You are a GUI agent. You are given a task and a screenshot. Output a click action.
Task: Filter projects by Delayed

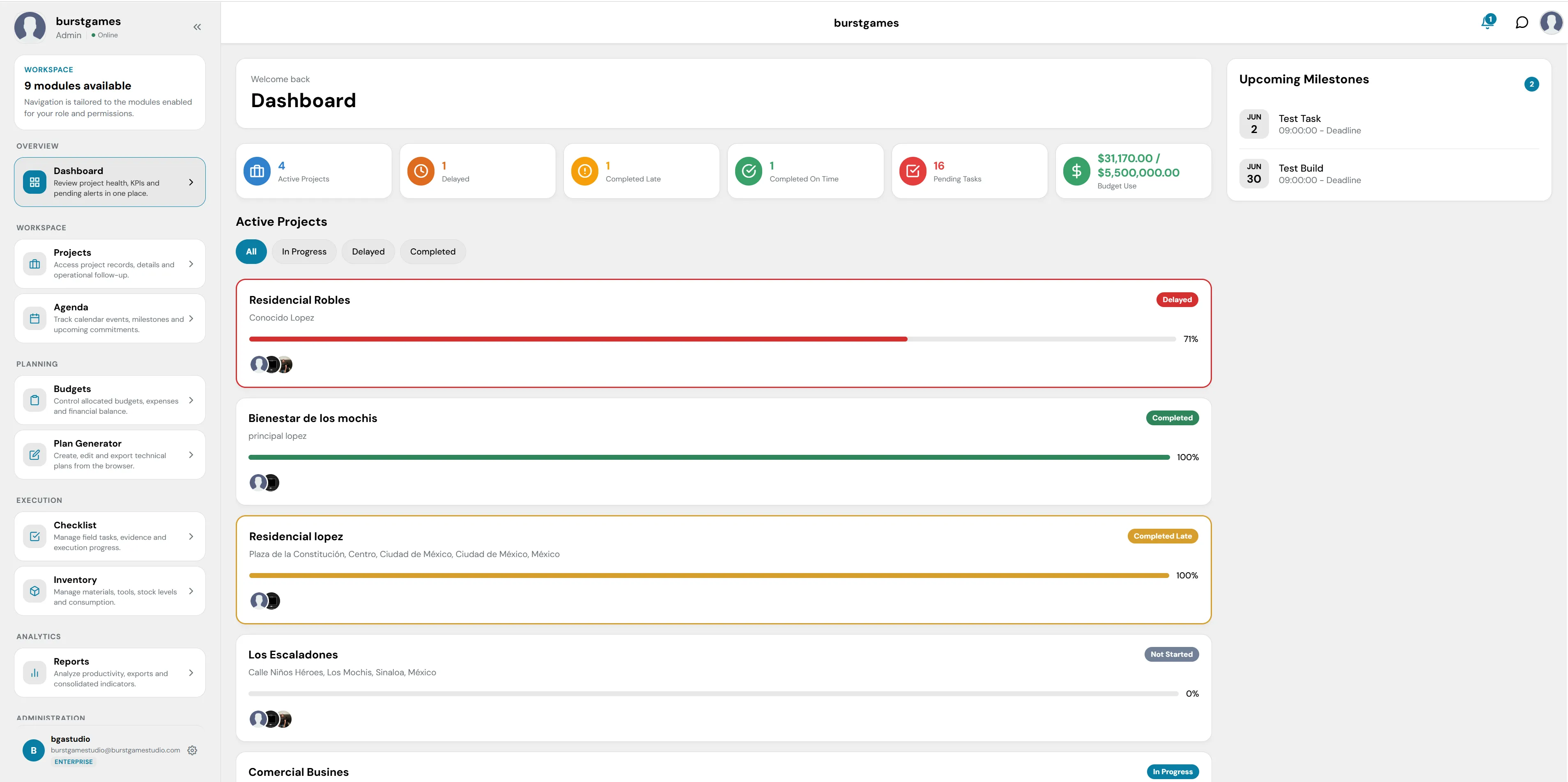pyautogui.click(x=368, y=251)
